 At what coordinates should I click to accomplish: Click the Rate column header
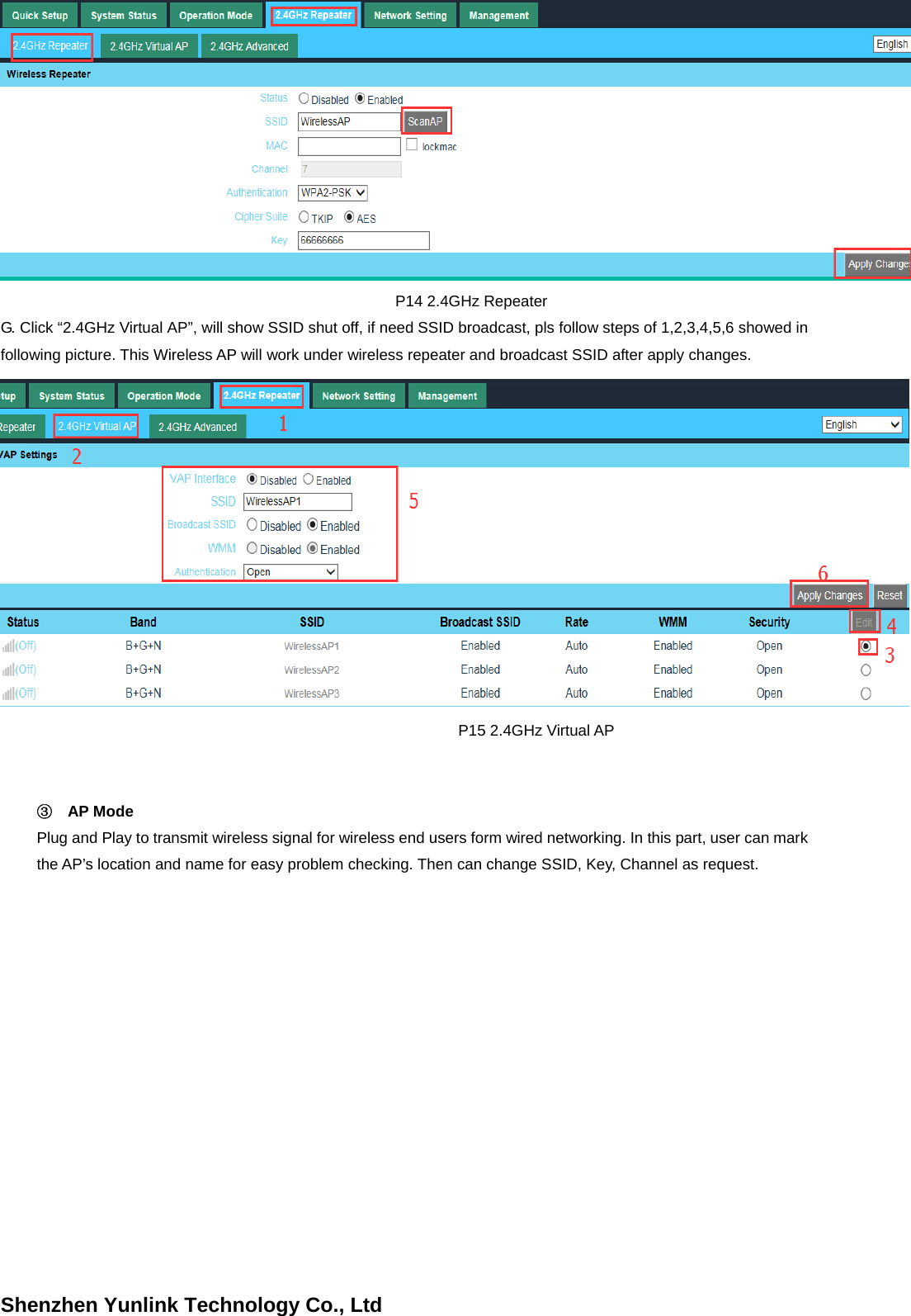577,622
